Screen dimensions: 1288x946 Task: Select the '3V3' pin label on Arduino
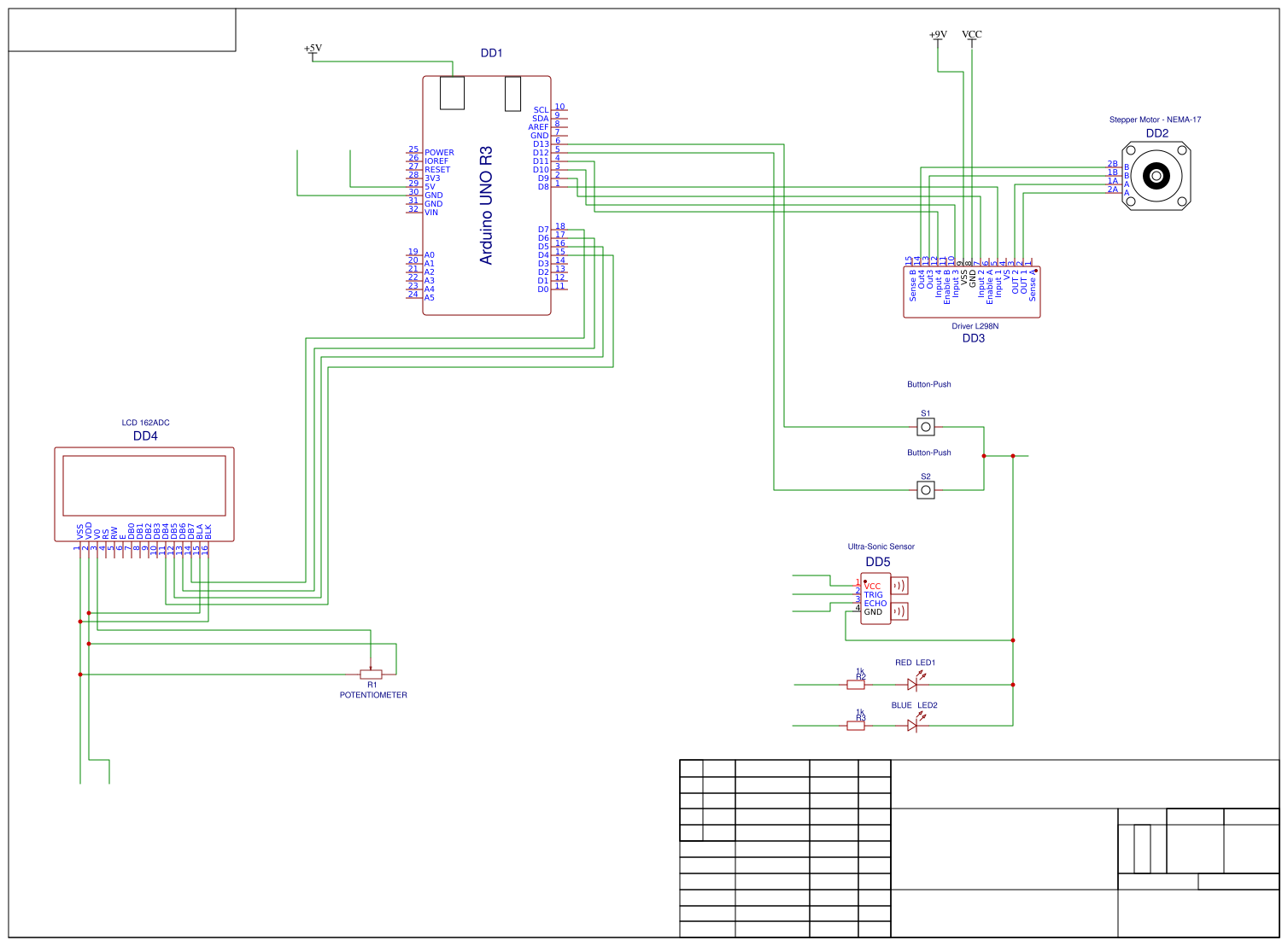pyautogui.click(x=432, y=178)
